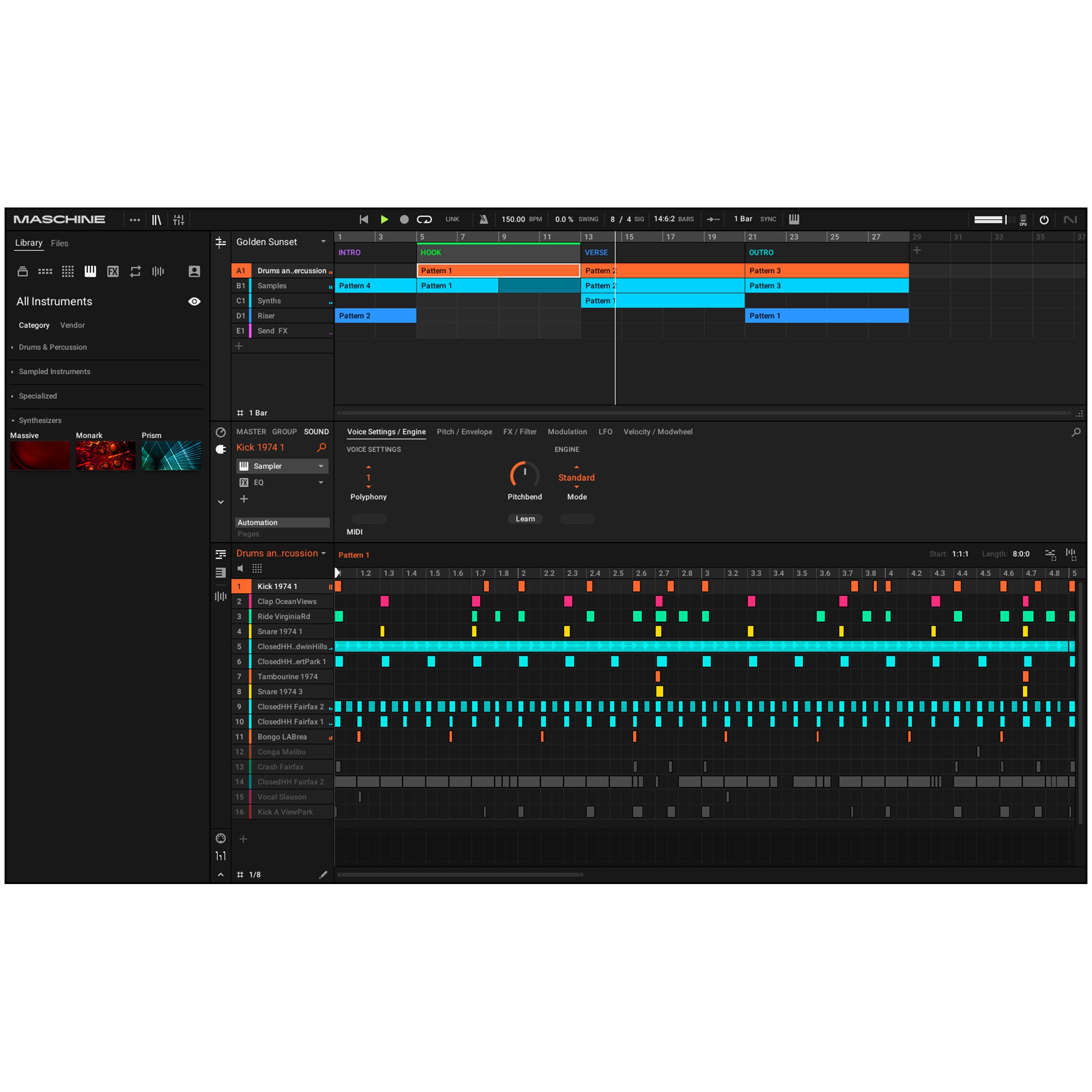Open the Sampler plug-in dropdown arrow

[321, 466]
